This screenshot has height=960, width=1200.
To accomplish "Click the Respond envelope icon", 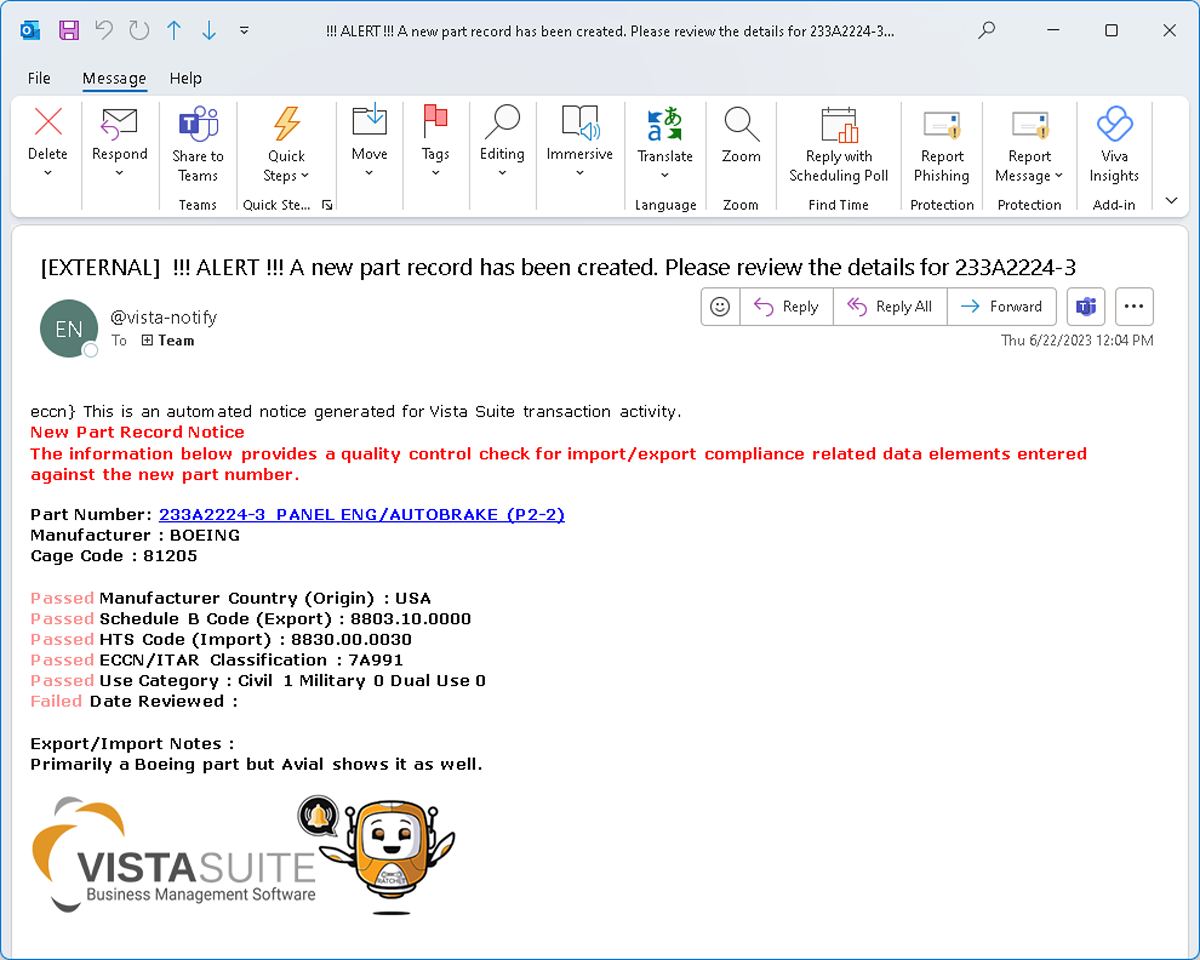I will tap(119, 122).
